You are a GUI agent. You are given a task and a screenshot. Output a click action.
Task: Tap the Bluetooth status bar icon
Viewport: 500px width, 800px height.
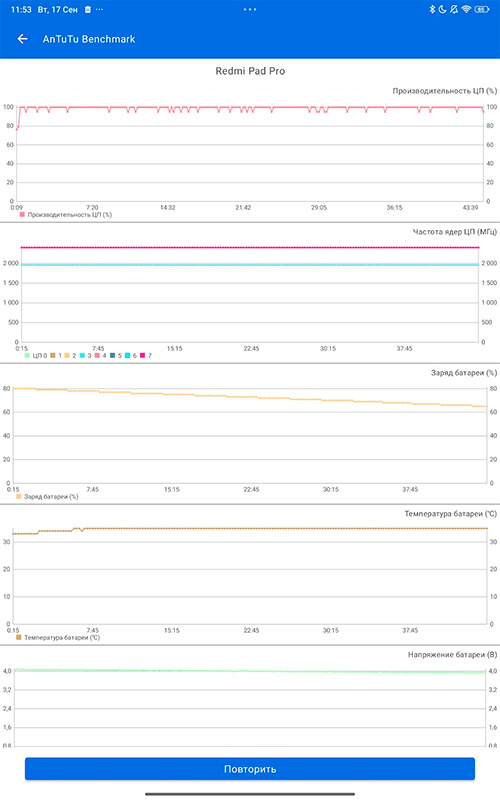click(x=432, y=9)
